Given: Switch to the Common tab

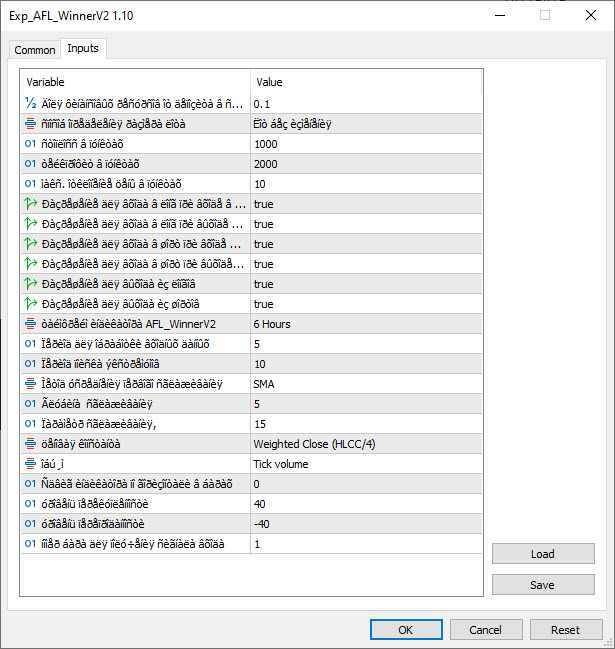Looking at the screenshot, I should (x=35, y=50).
